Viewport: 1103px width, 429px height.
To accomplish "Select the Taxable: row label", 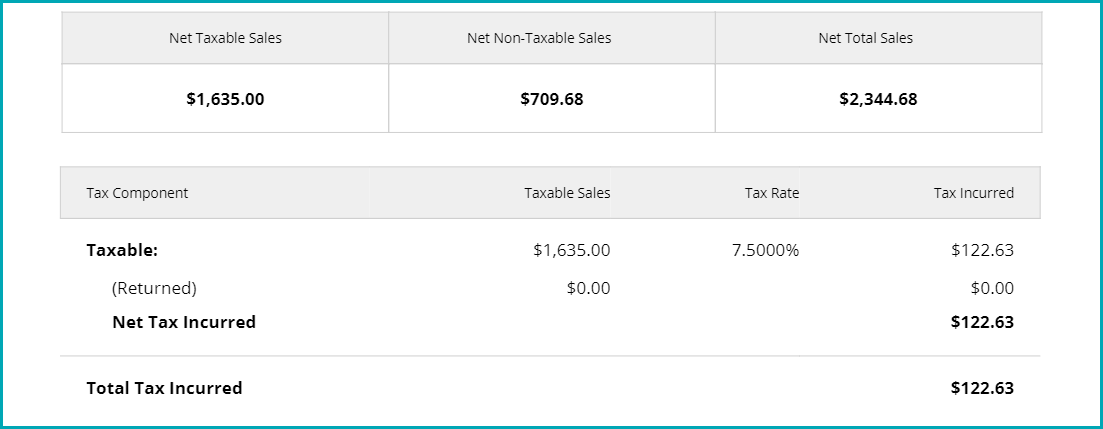I will [x=122, y=250].
